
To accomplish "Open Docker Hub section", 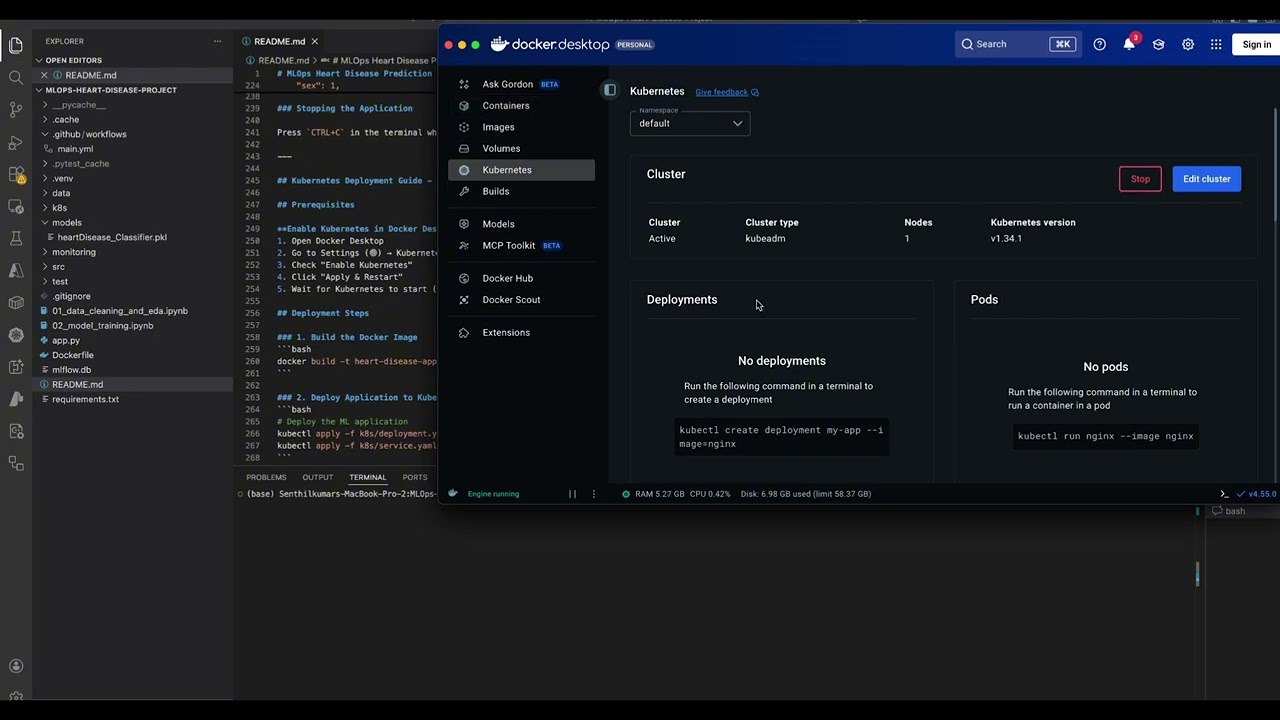I will coord(521,278).
